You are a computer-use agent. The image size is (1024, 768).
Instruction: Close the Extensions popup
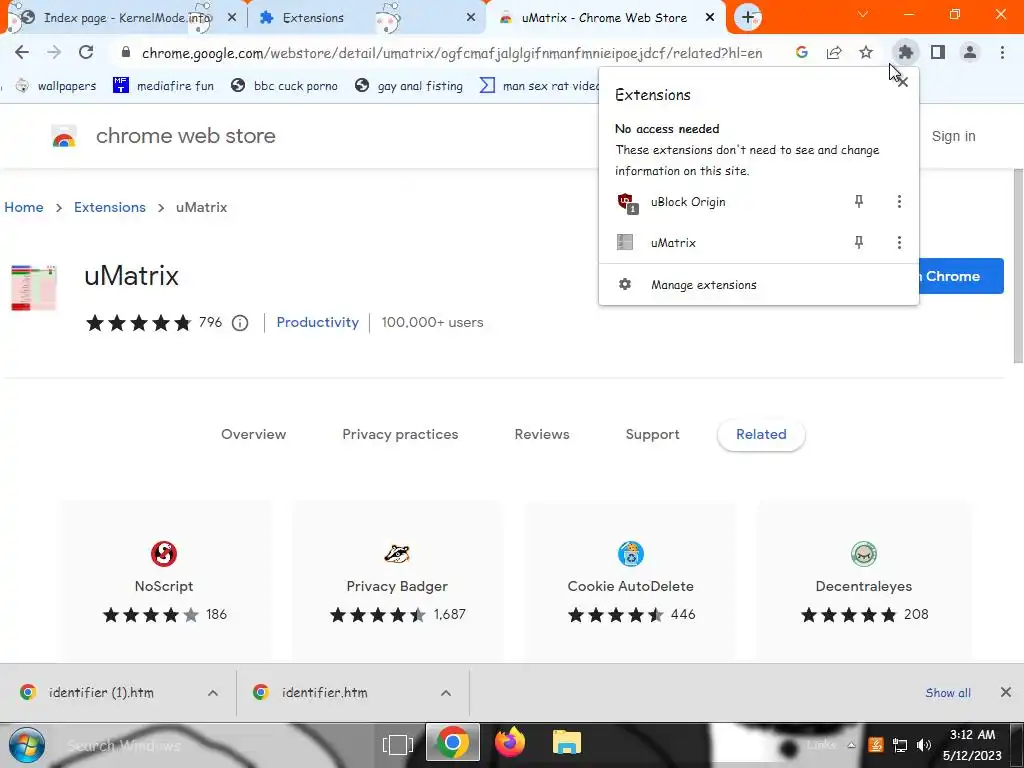click(903, 82)
